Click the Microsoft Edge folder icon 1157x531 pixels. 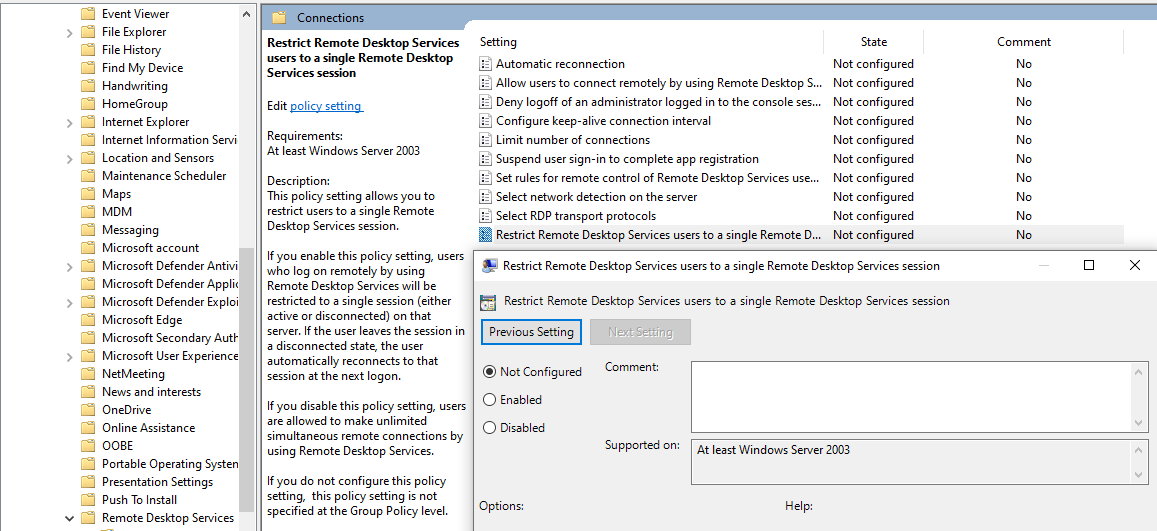point(88,320)
